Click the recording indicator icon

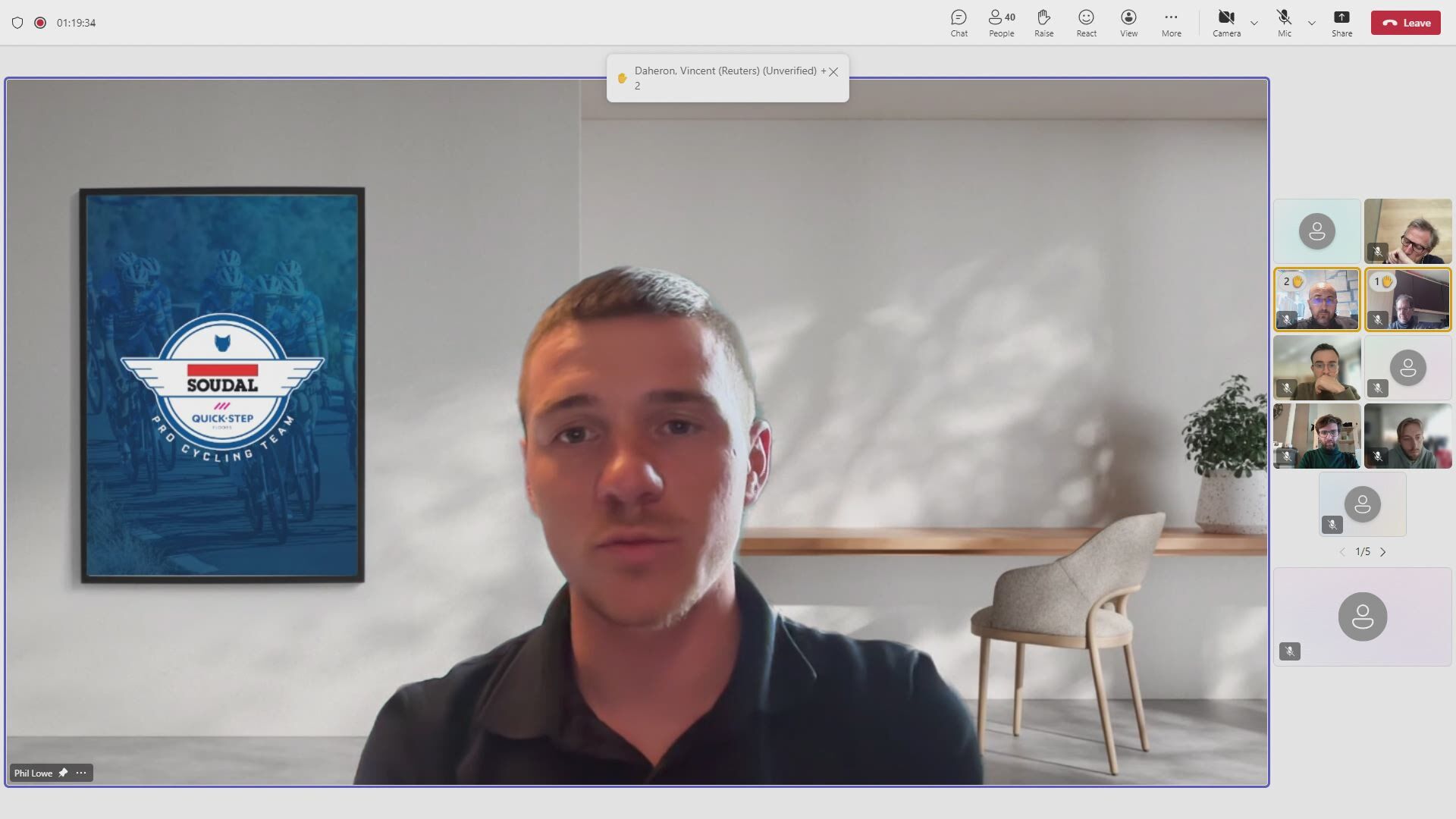click(40, 23)
